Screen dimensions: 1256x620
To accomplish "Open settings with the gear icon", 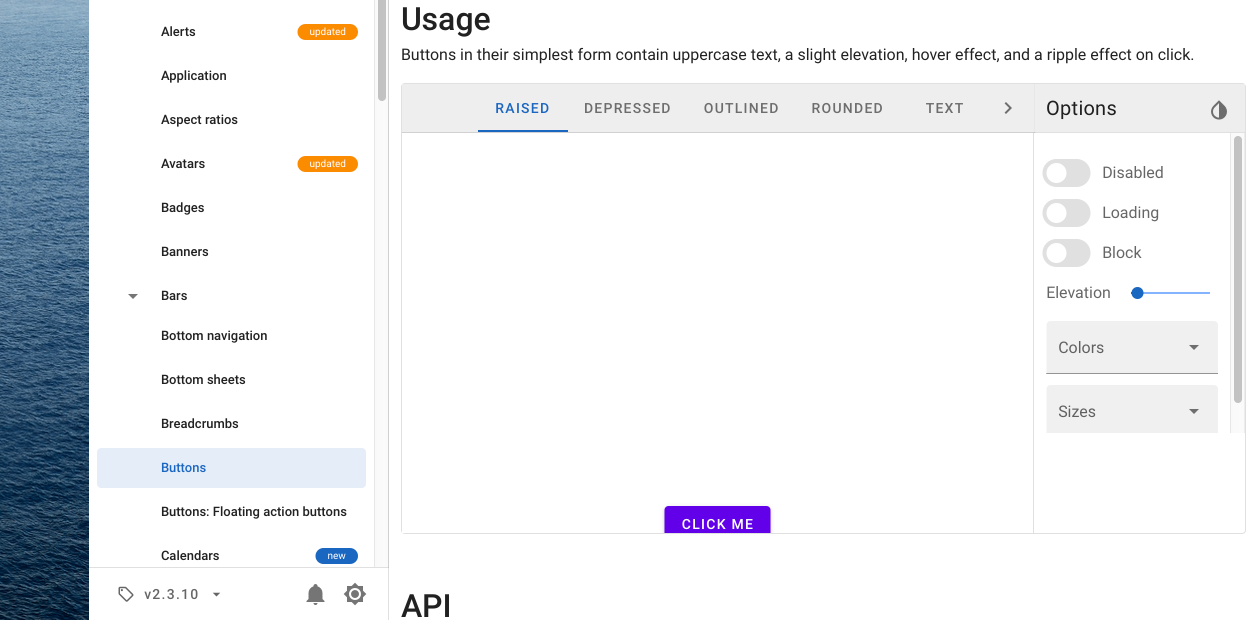I will coord(355,594).
